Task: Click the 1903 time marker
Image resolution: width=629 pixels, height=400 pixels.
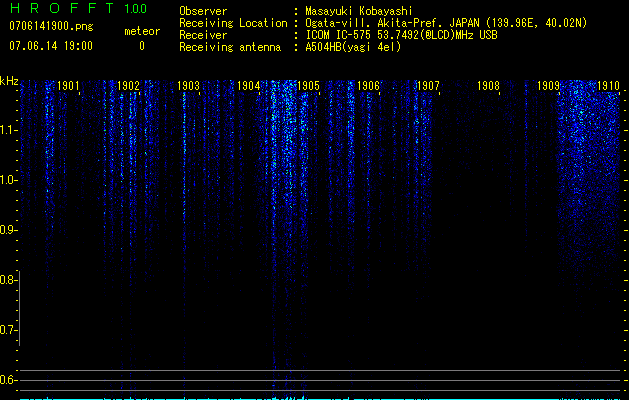Action: (188, 86)
